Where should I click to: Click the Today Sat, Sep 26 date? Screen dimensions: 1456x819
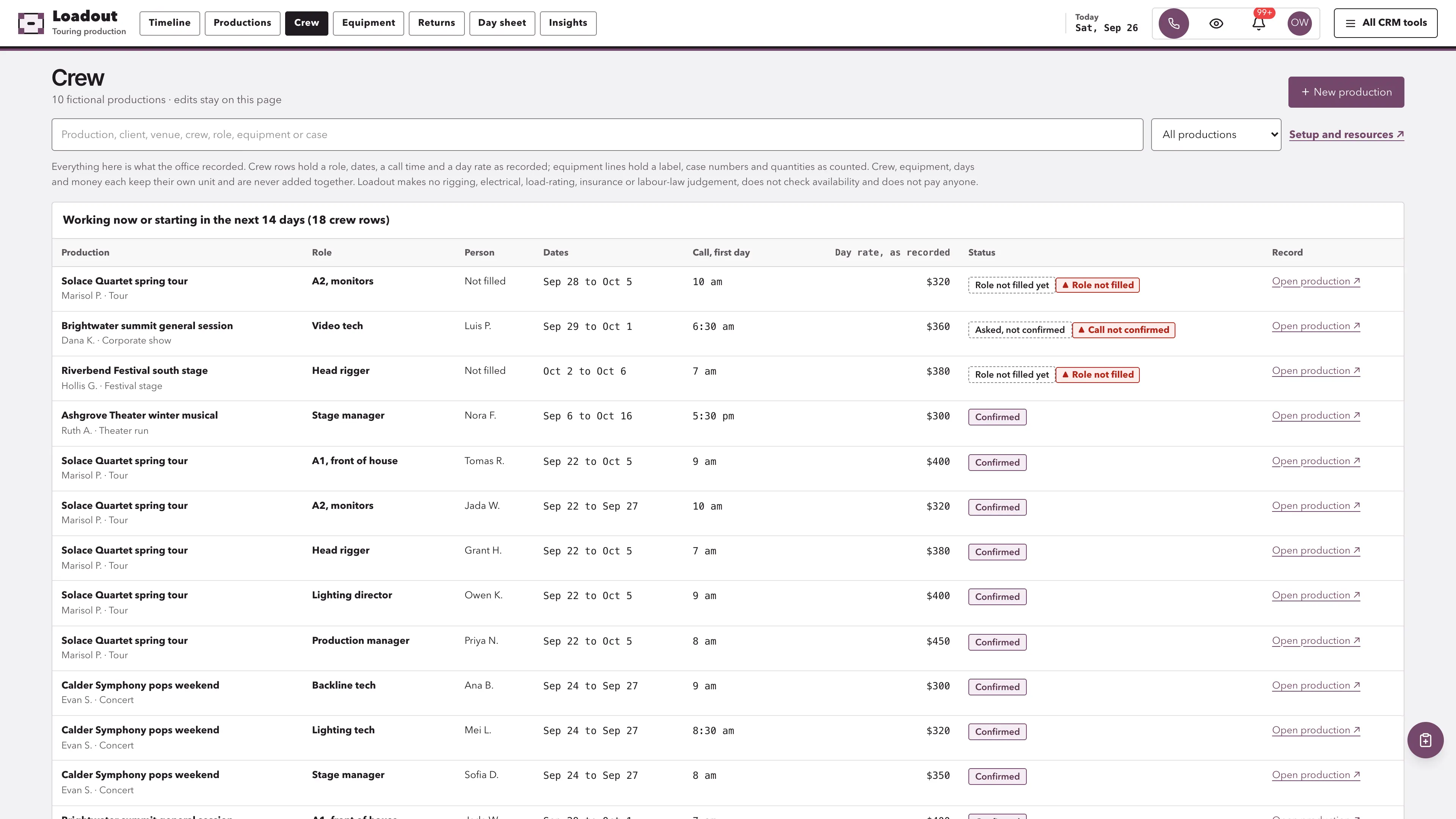point(1106,23)
